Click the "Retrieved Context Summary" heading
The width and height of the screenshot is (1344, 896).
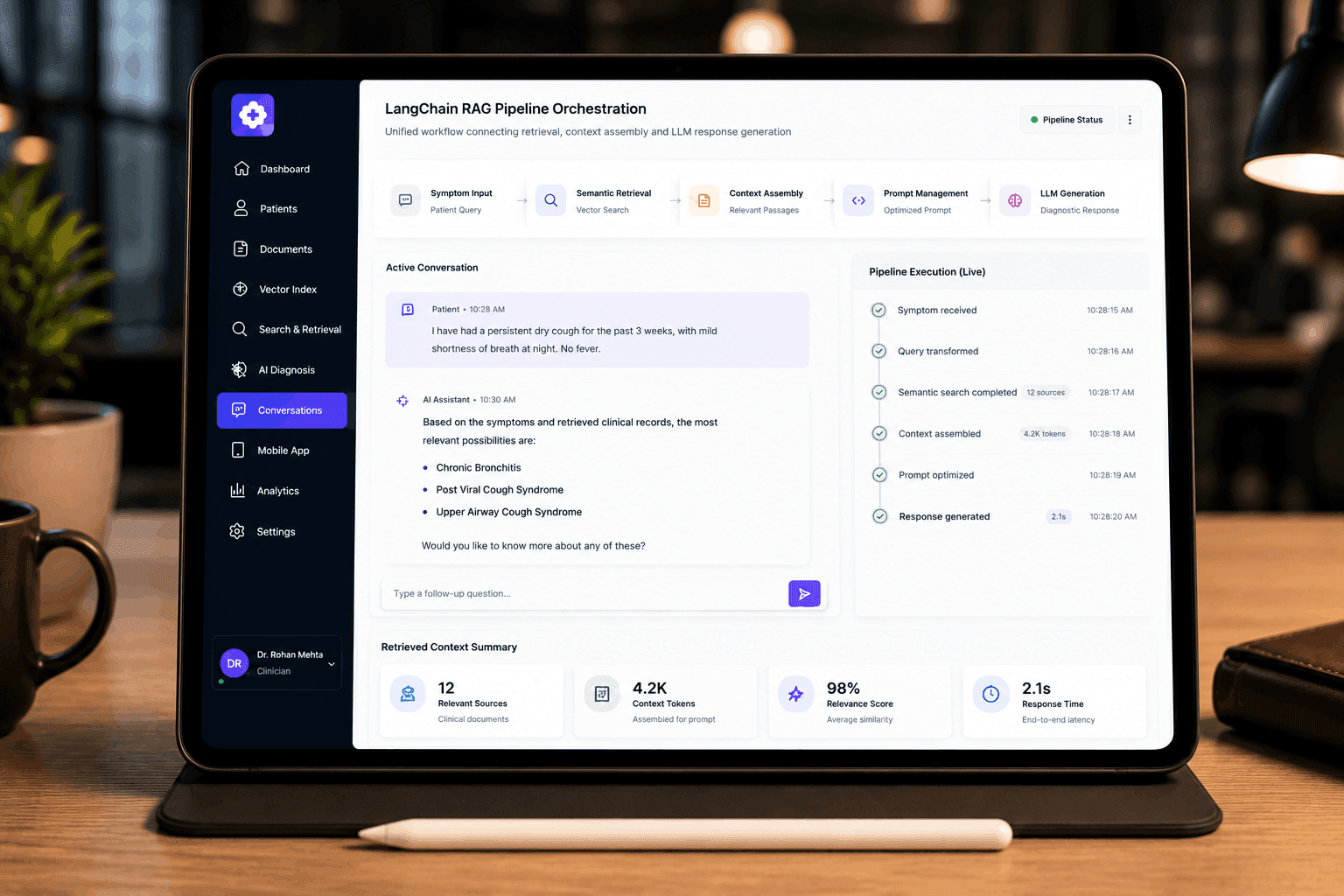coord(449,647)
